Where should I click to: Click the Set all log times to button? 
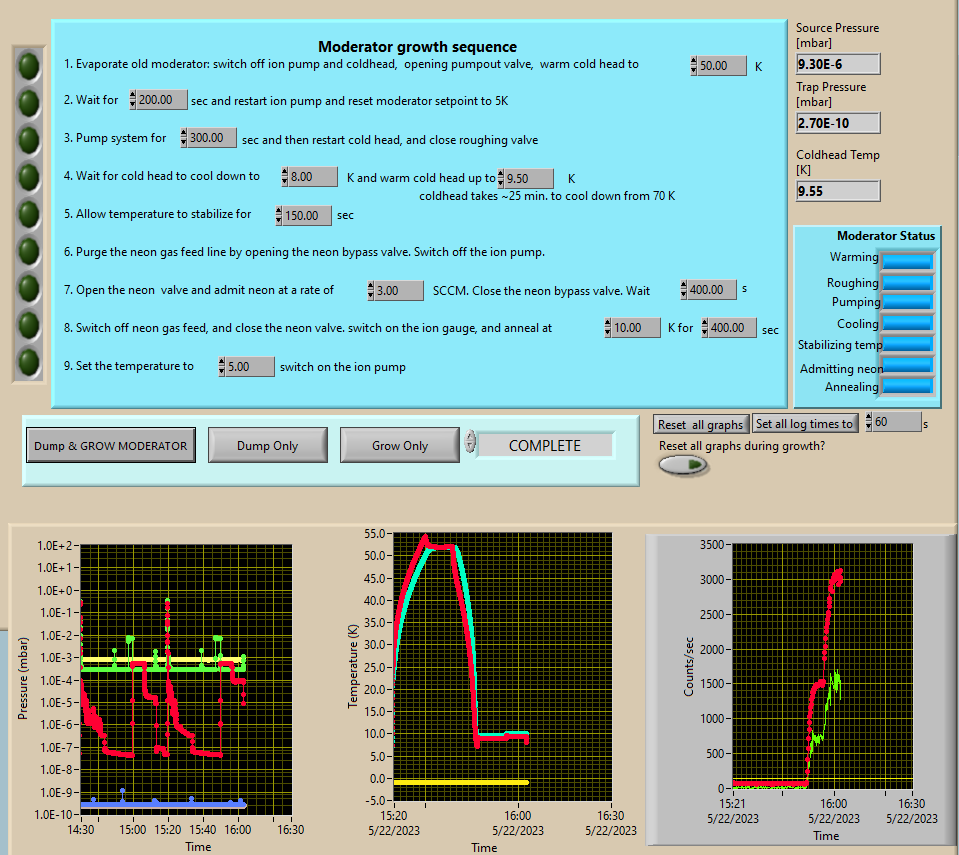804,424
